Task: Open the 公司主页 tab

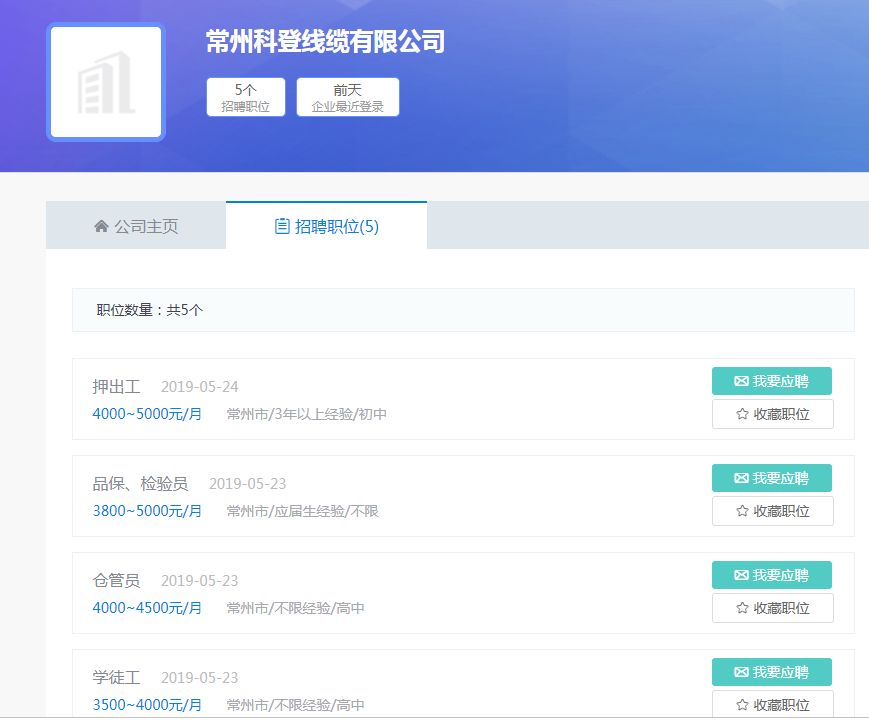Action: pos(136,226)
